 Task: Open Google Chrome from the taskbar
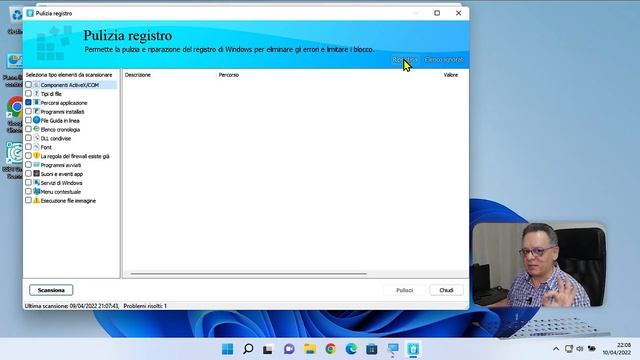tap(330, 349)
